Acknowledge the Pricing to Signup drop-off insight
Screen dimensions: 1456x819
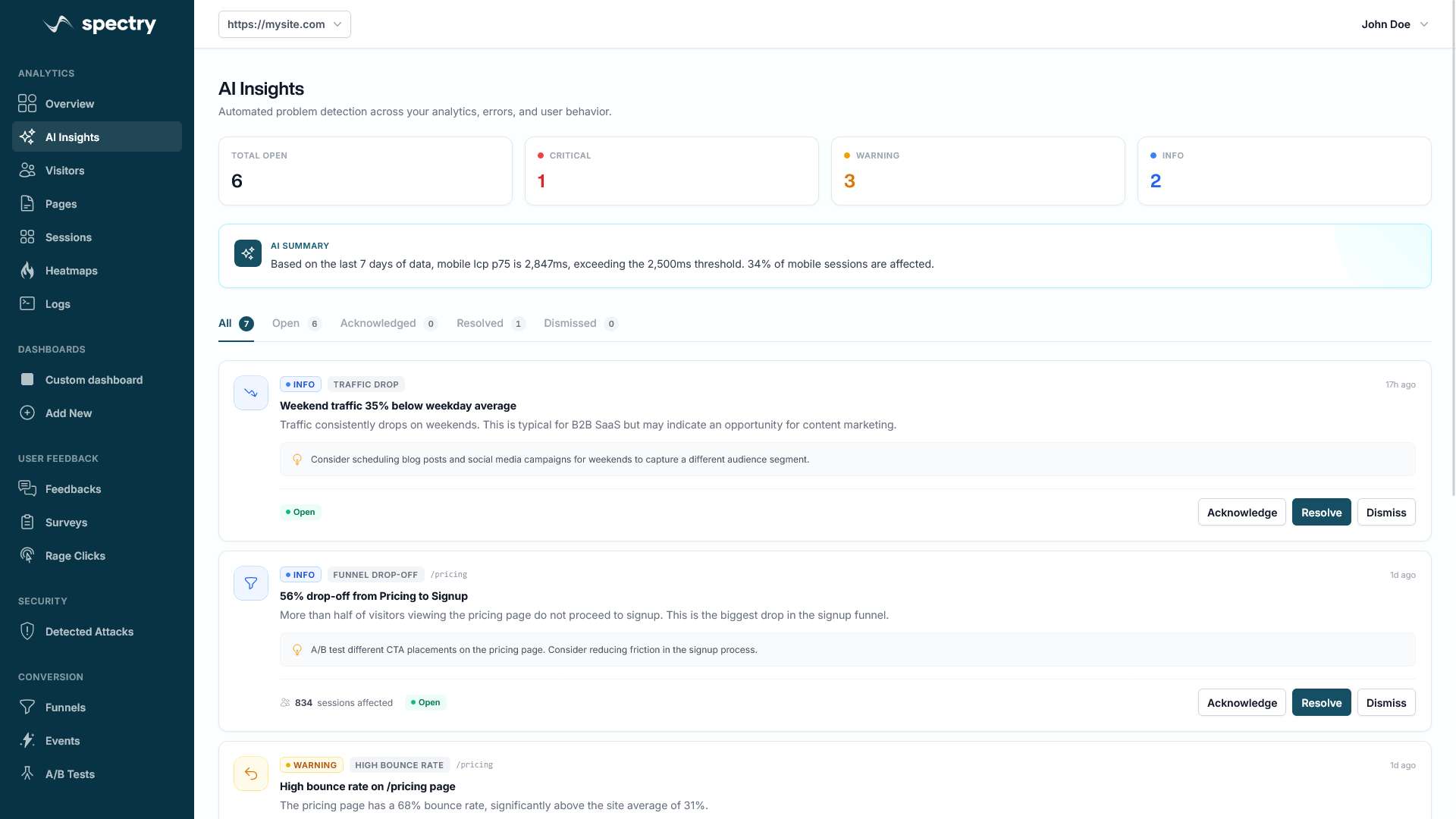[x=1241, y=703]
